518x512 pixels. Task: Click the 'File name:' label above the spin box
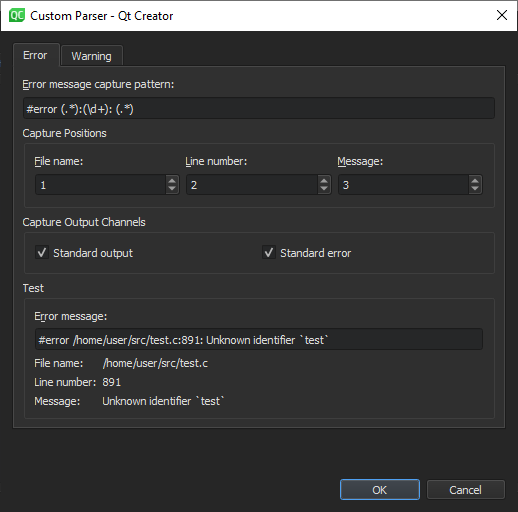tap(59, 161)
